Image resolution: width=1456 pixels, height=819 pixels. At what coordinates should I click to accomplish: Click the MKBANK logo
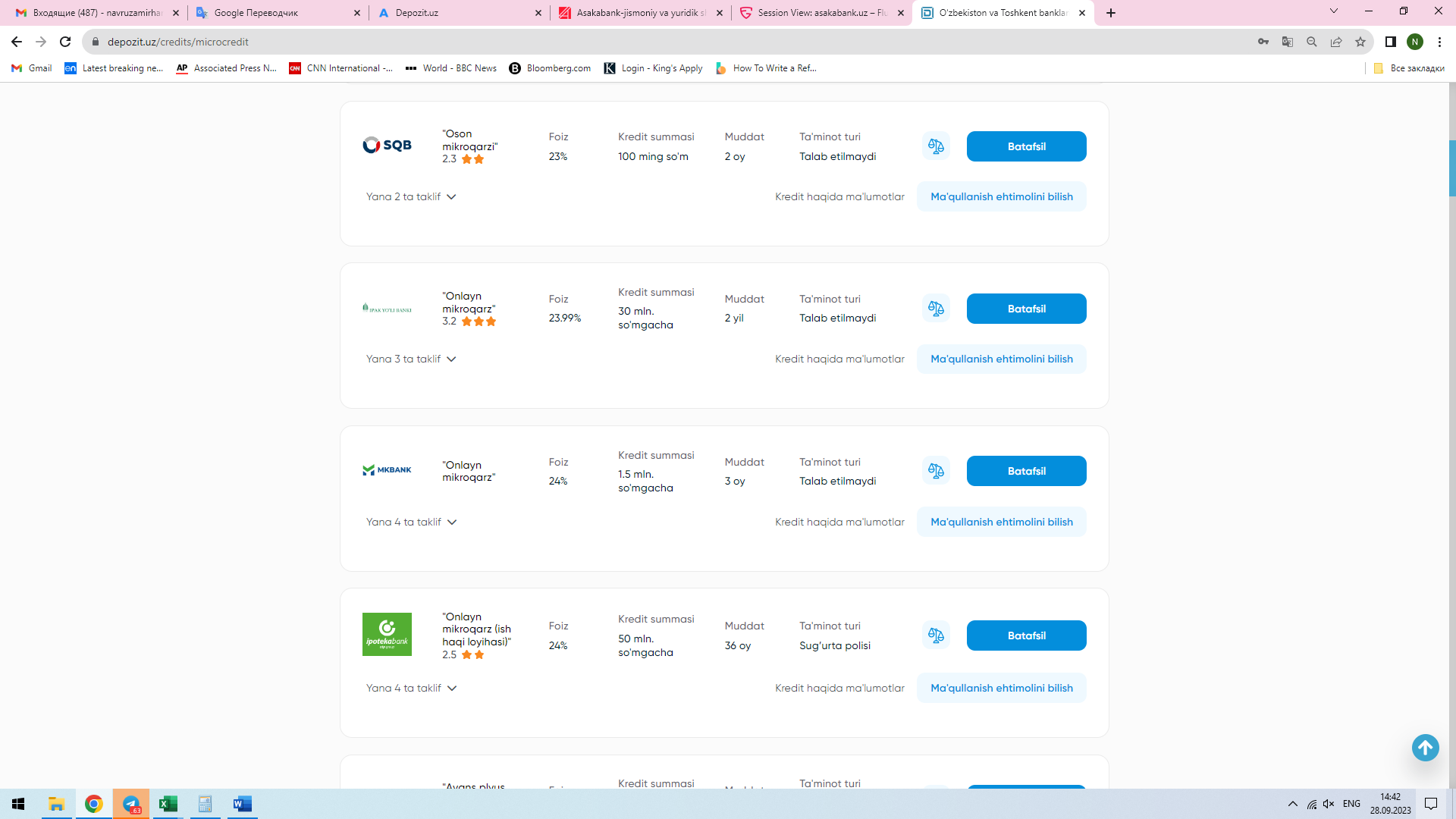point(387,470)
